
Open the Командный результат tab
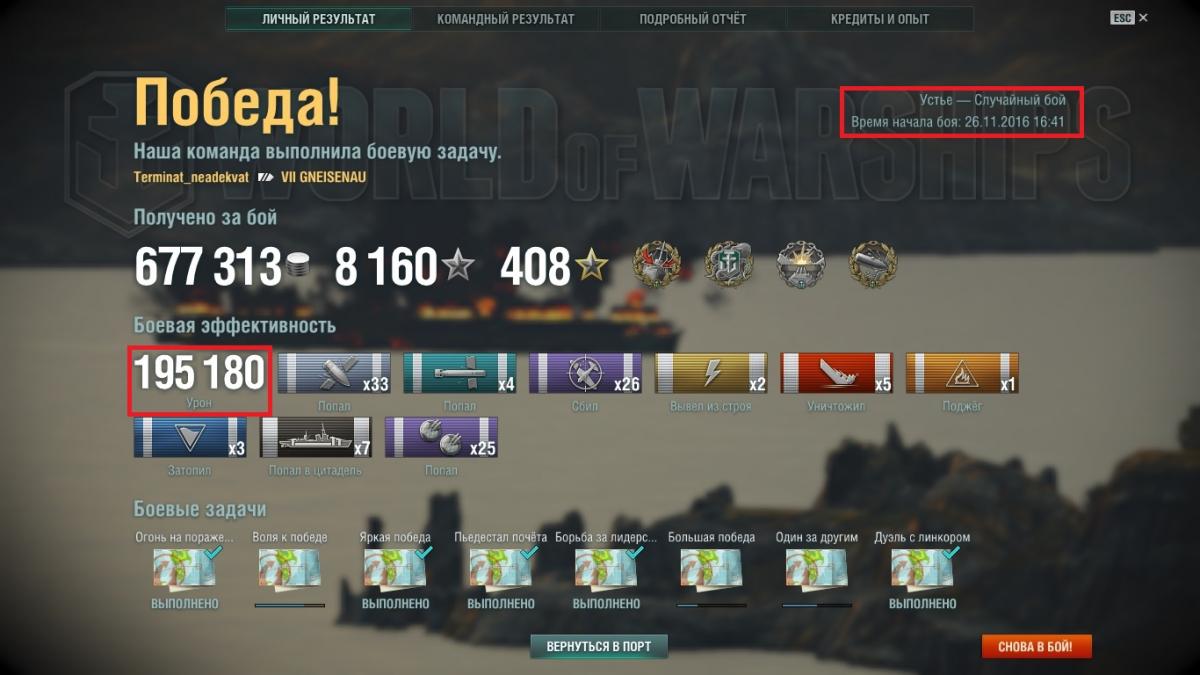[x=505, y=19]
